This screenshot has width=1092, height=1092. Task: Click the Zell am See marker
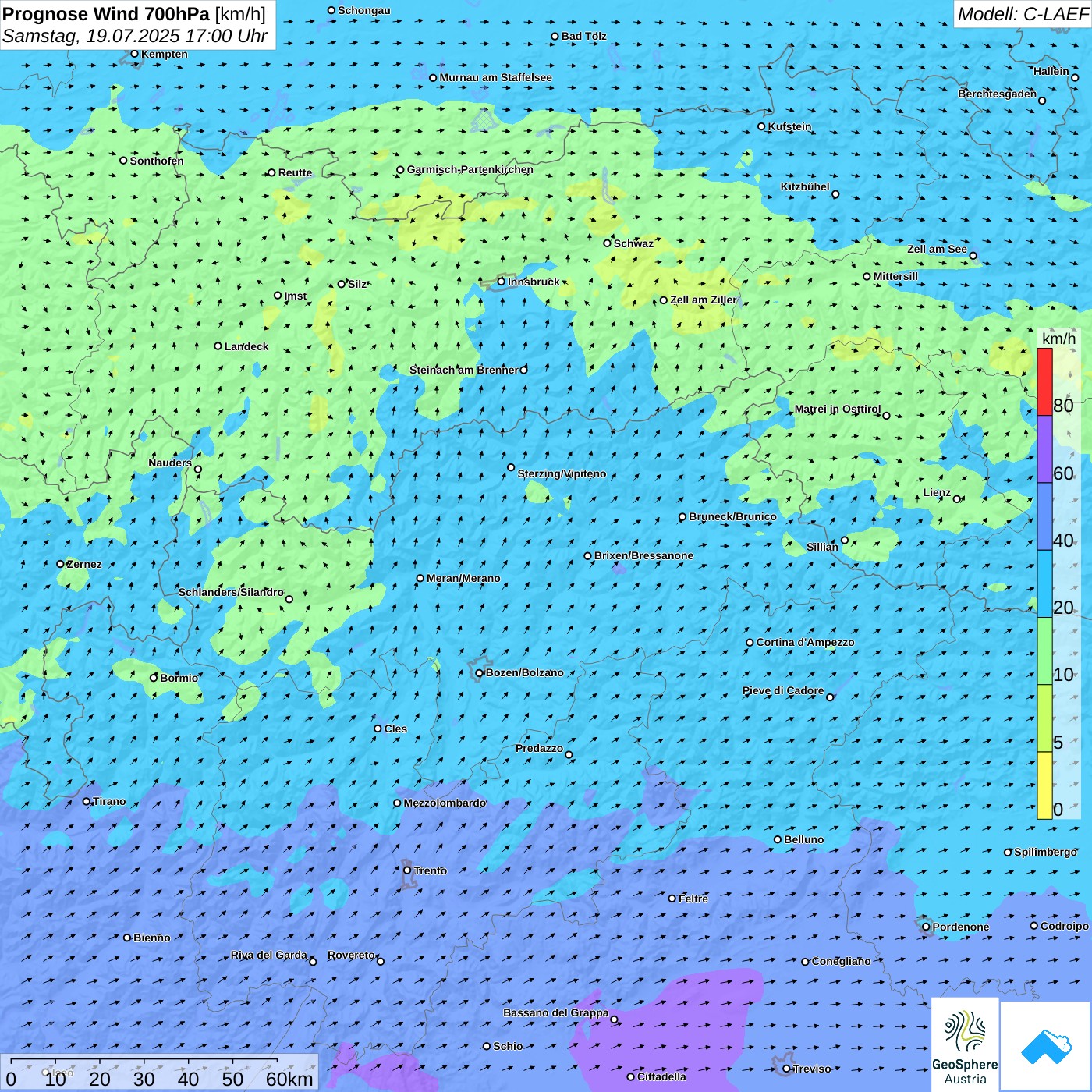click(x=973, y=255)
